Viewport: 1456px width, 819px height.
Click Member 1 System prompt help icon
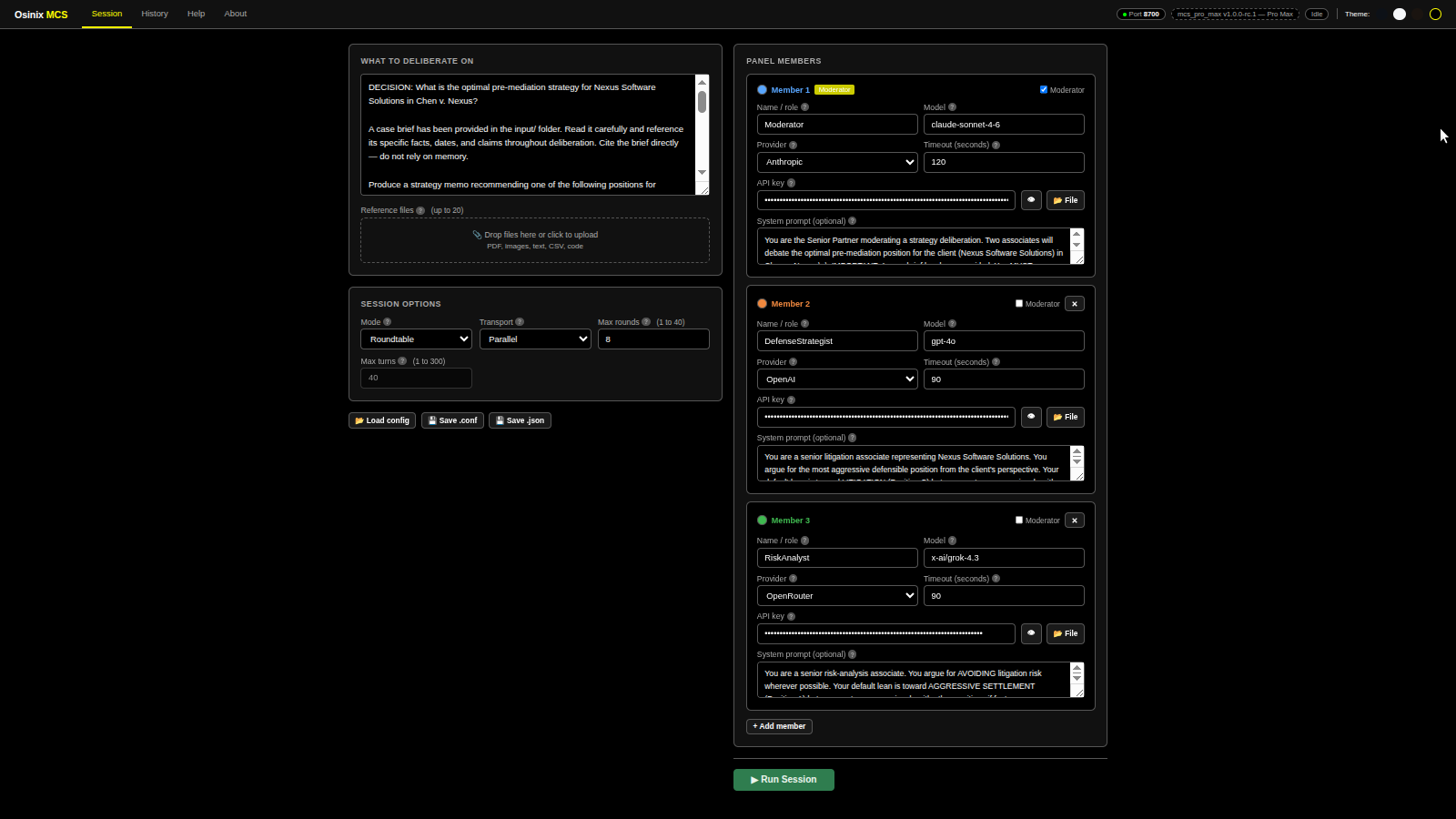pos(852,221)
